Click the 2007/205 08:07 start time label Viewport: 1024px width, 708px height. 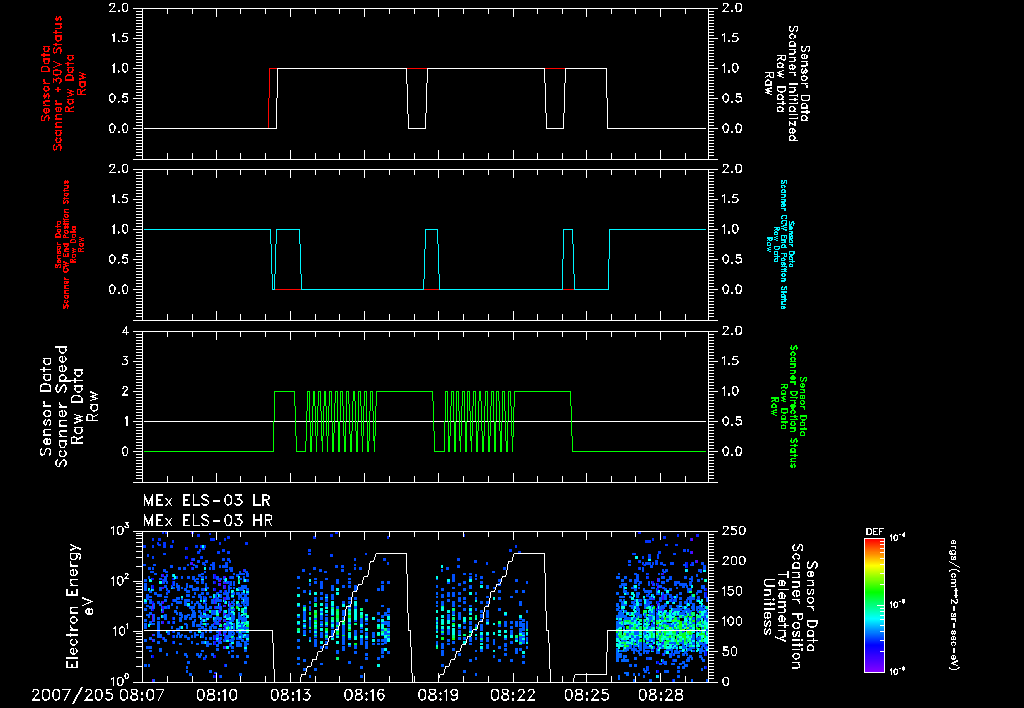tap(98, 695)
